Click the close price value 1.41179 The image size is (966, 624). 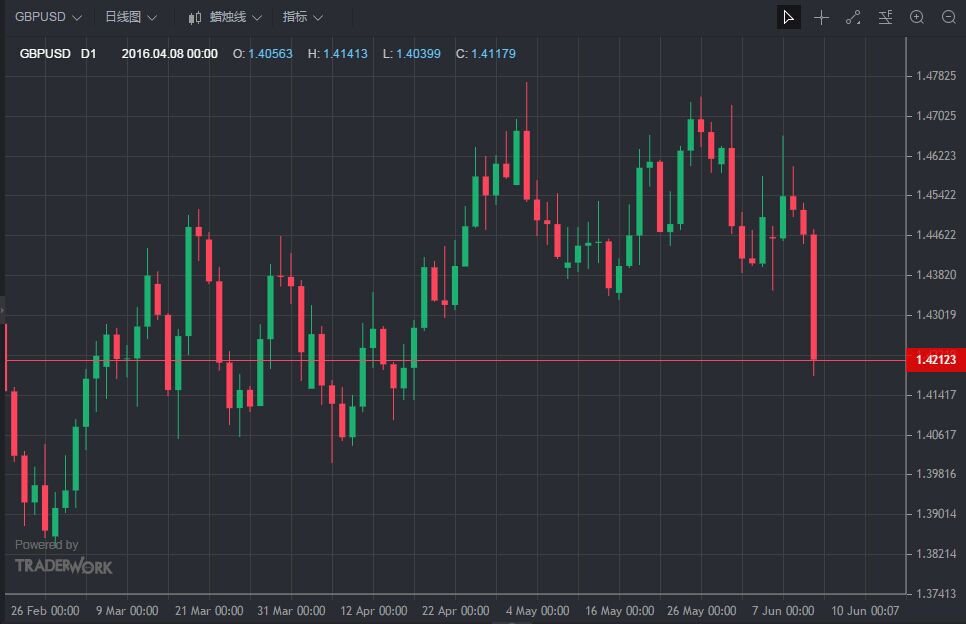point(493,53)
